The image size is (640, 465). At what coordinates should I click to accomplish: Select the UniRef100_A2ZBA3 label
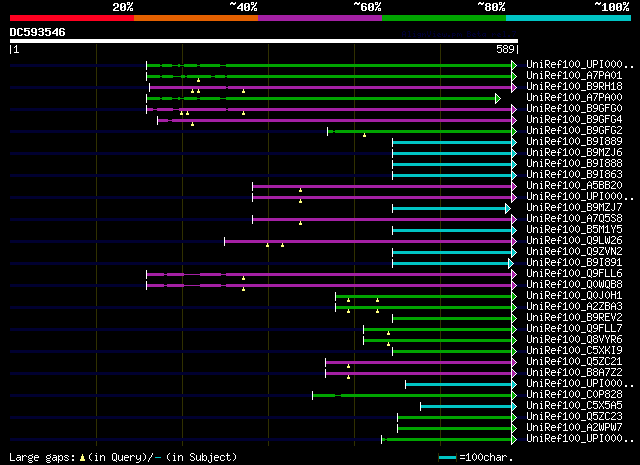(x=574, y=307)
